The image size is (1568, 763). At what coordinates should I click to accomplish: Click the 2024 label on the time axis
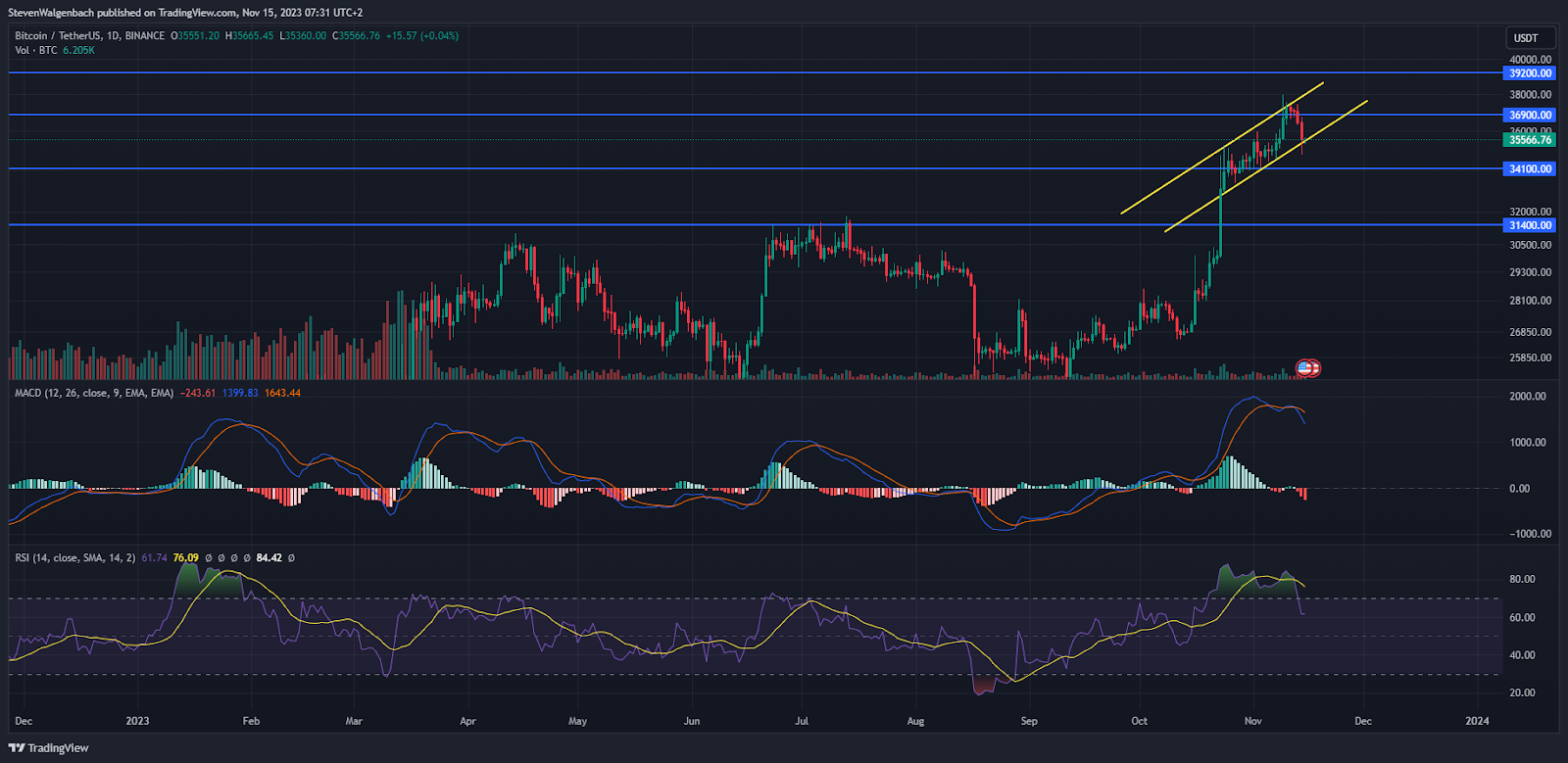[x=1477, y=721]
